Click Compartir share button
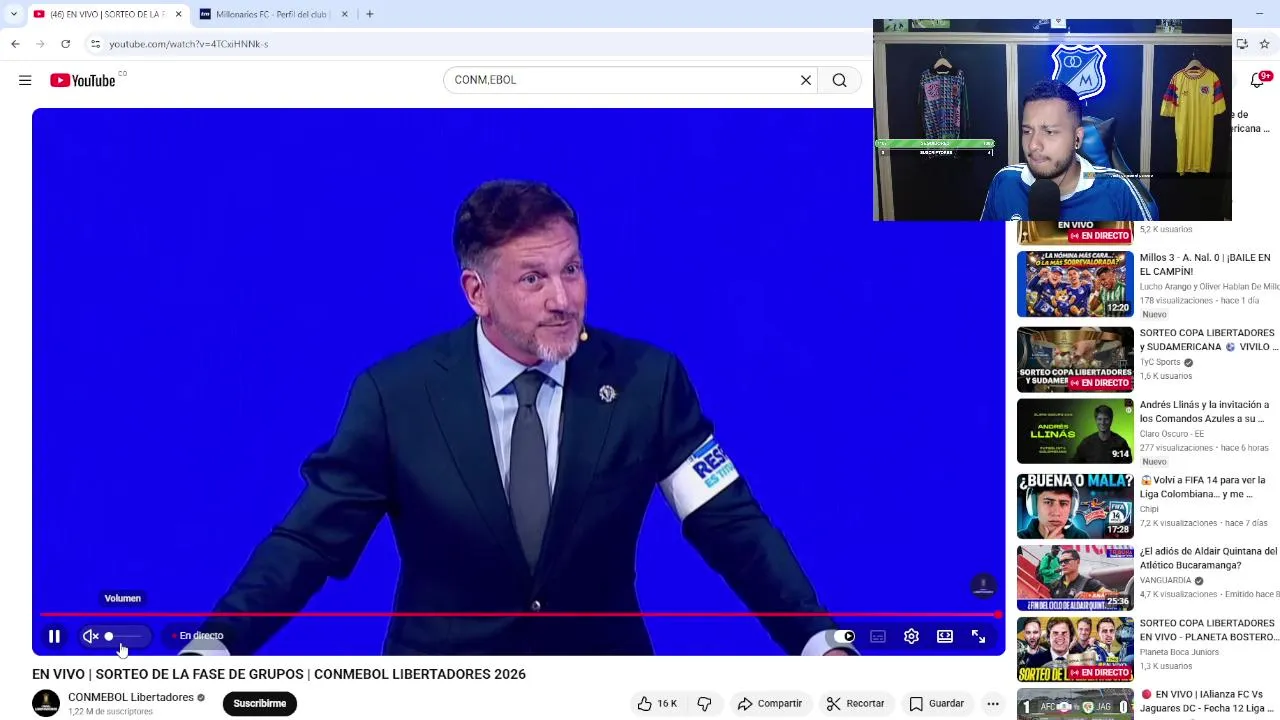Image resolution: width=1280 pixels, height=720 pixels. click(x=770, y=704)
